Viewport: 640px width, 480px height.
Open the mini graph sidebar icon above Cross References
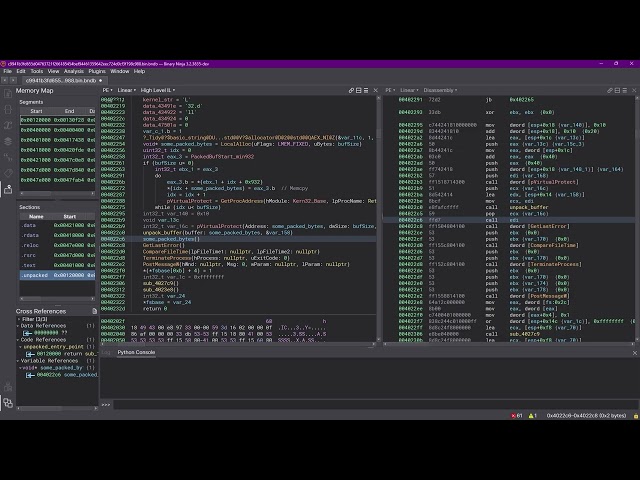(8, 387)
